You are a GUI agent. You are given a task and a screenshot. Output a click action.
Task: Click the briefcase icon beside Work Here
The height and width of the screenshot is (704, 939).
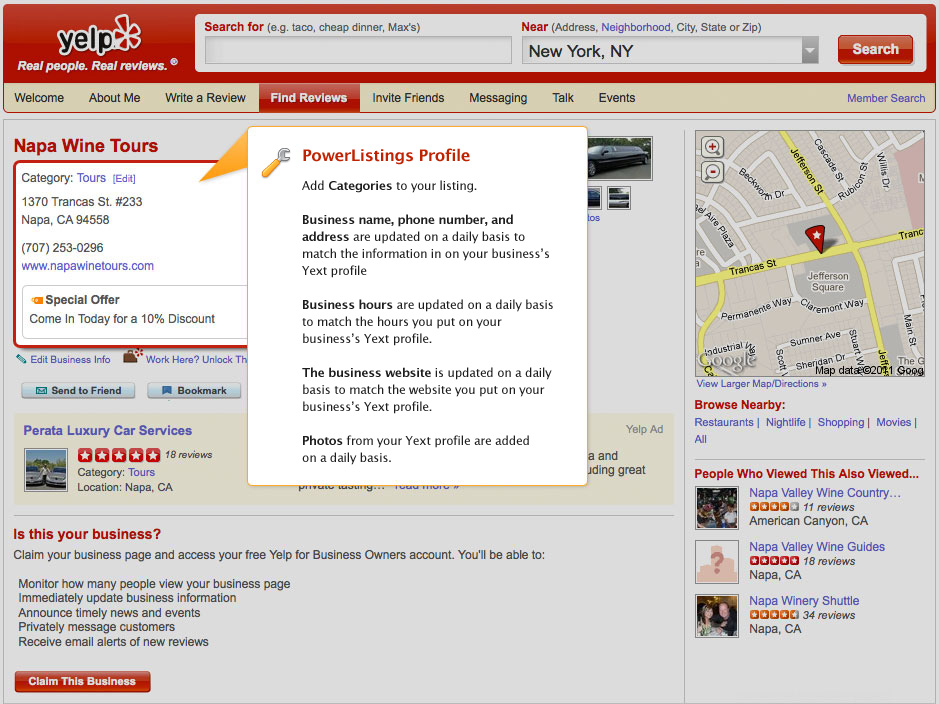pyautogui.click(x=132, y=356)
